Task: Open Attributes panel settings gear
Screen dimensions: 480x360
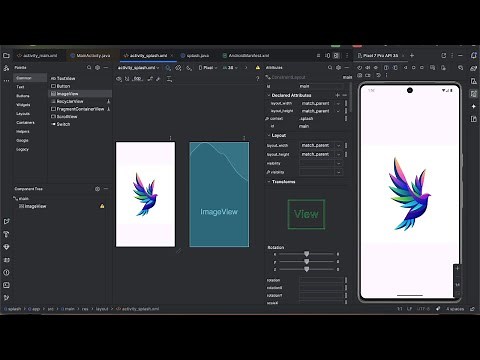Action: (338, 68)
